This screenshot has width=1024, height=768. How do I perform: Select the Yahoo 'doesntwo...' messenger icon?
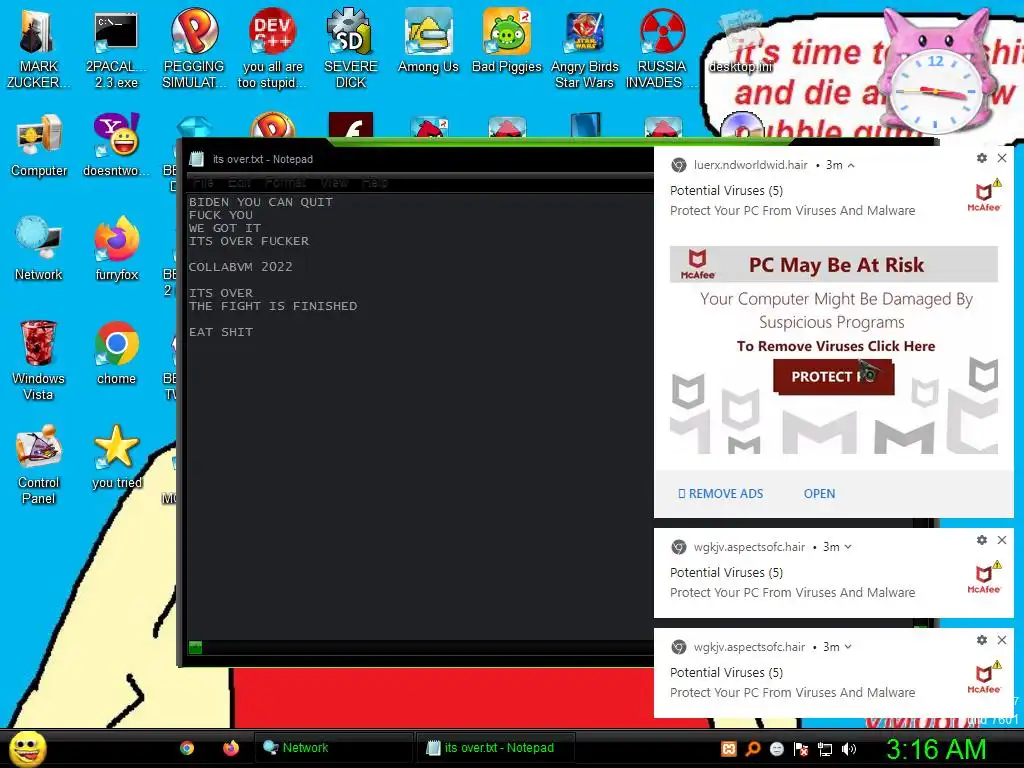pos(116,145)
